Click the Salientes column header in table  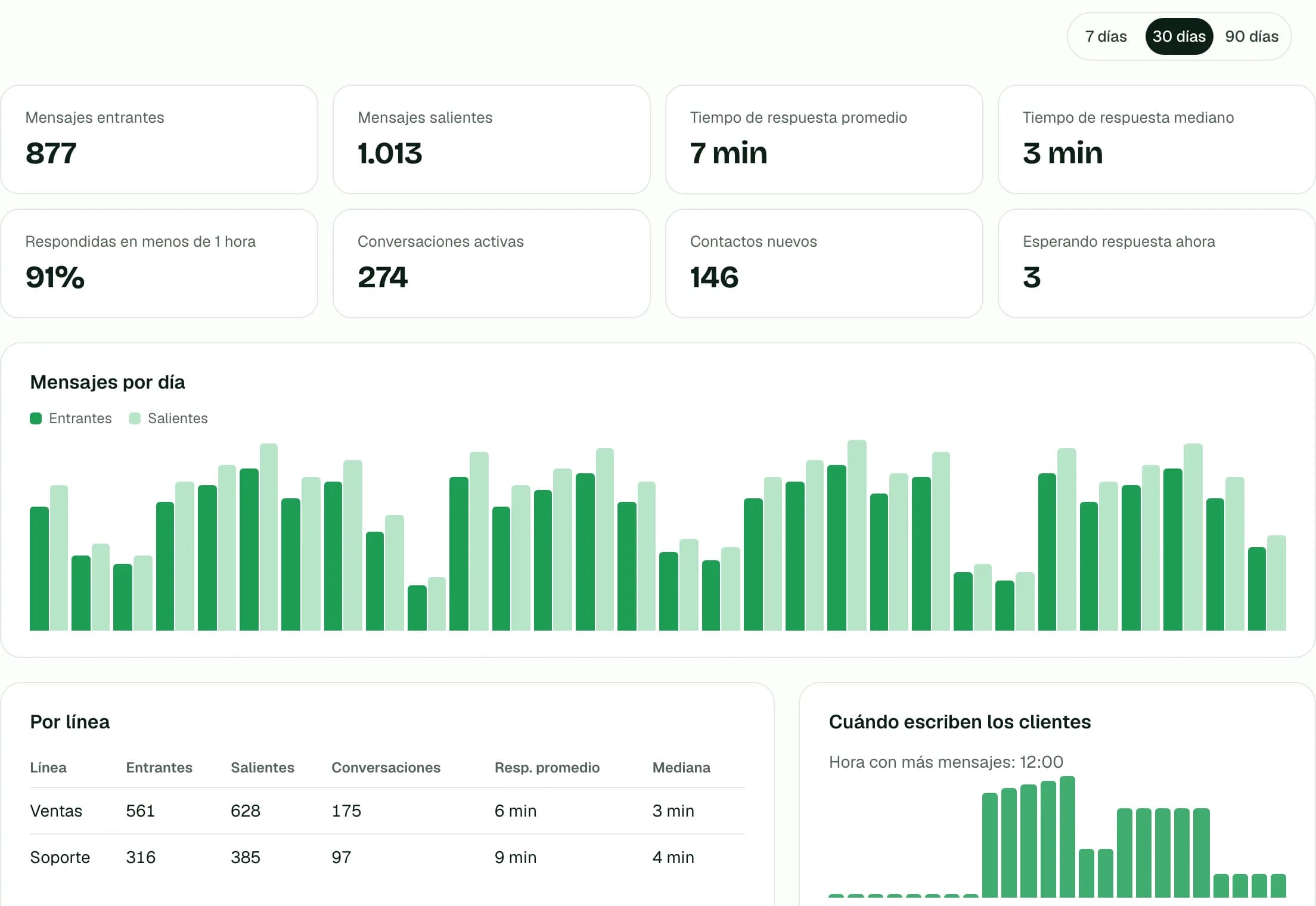point(263,768)
